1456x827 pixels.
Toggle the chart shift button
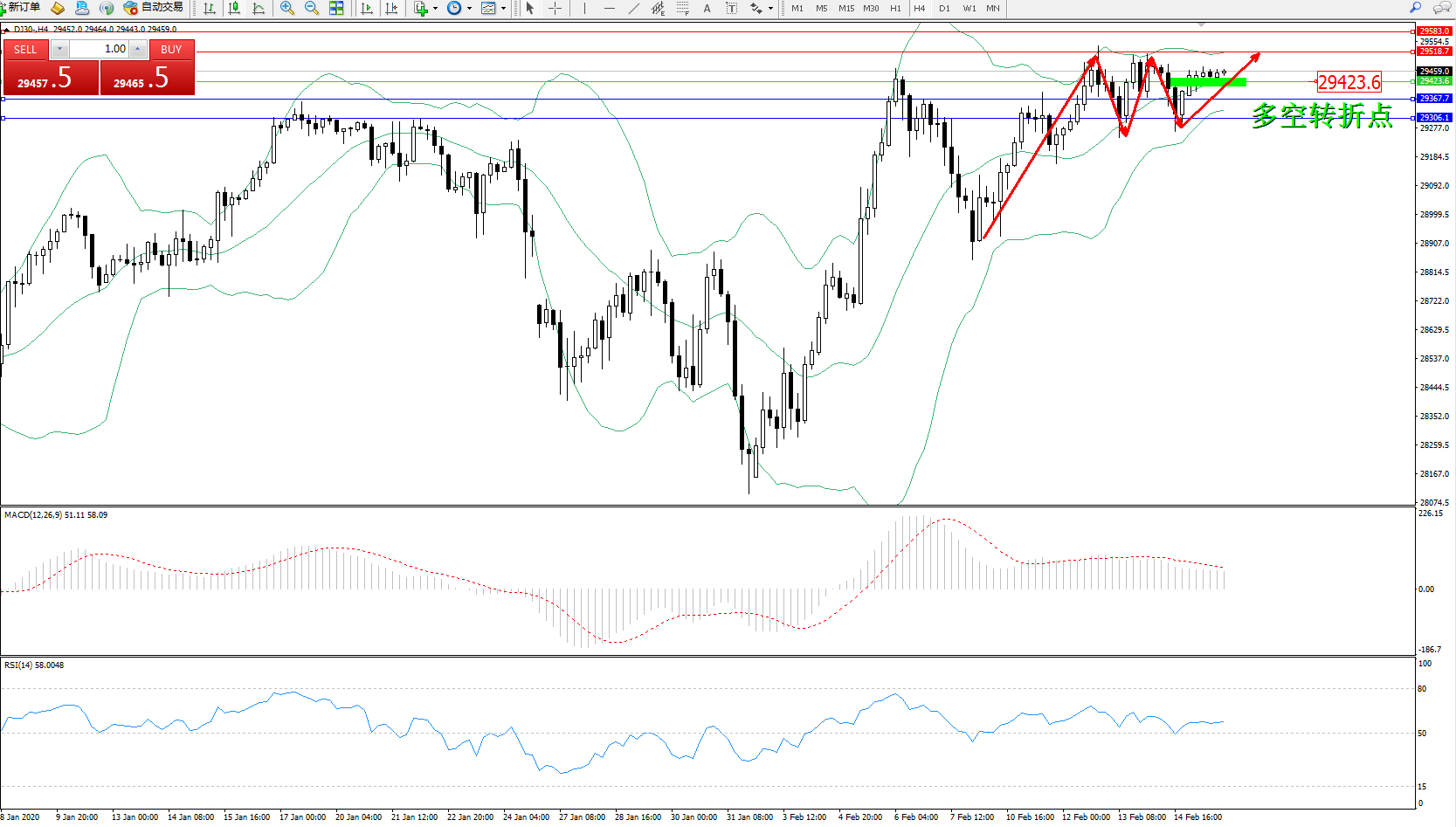pos(391,8)
